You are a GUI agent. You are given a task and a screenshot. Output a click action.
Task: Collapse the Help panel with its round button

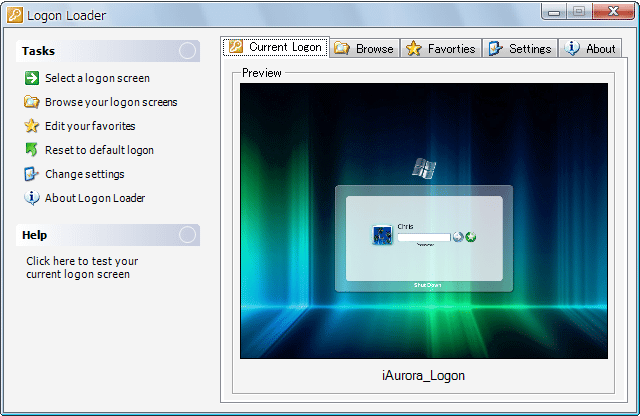[x=187, y=235]
